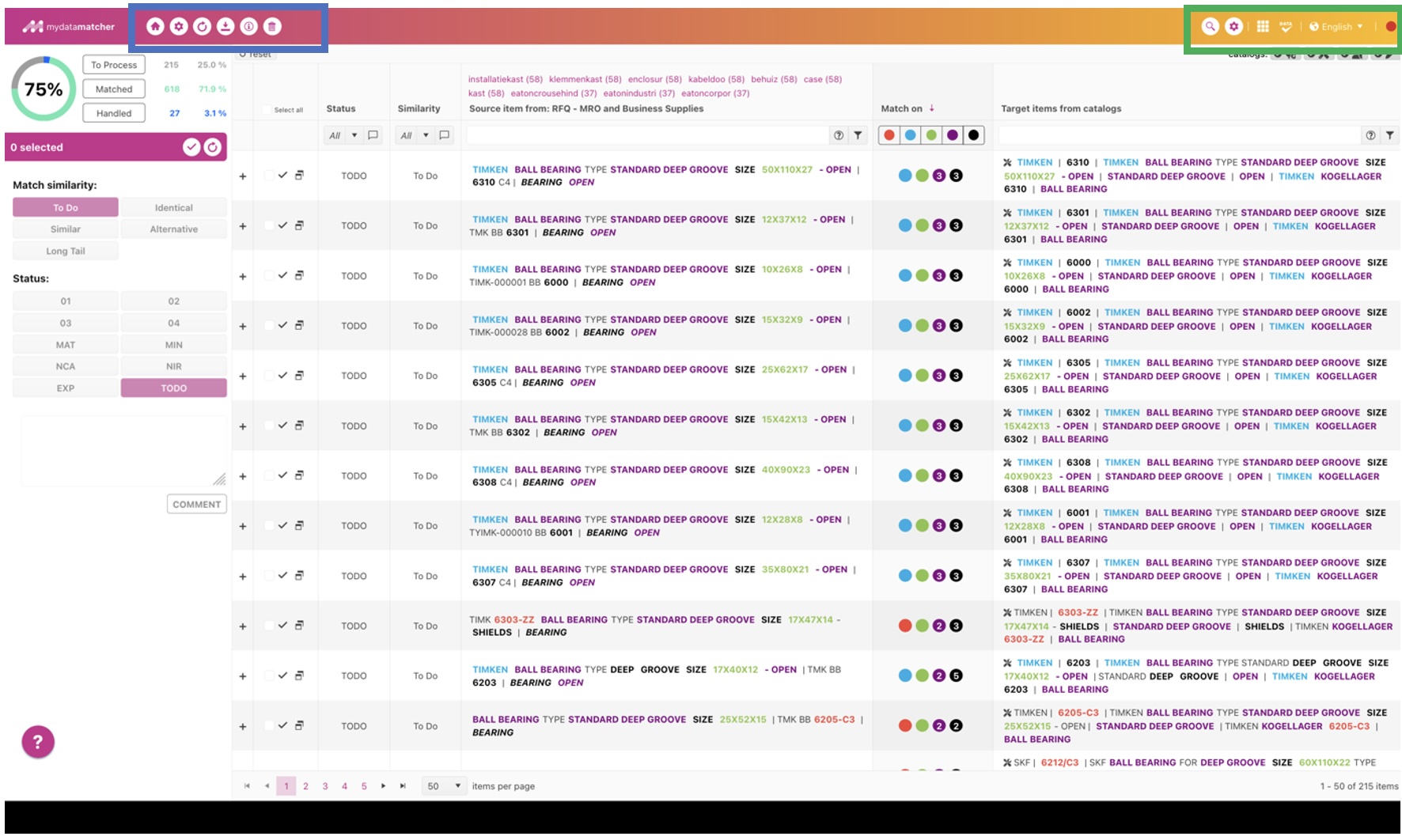Check the box for the TMK BB 6302 row

[269, 426]
